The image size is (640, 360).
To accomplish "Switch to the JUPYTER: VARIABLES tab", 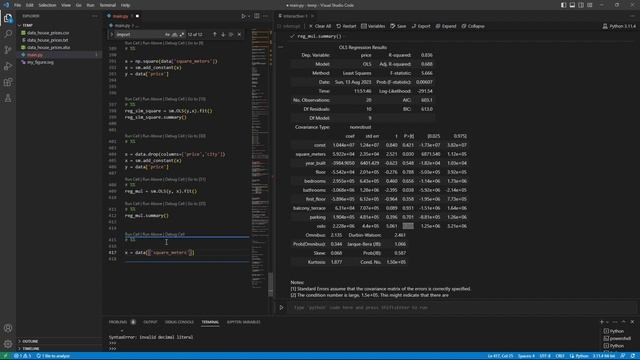I will (x=244, y=322).
